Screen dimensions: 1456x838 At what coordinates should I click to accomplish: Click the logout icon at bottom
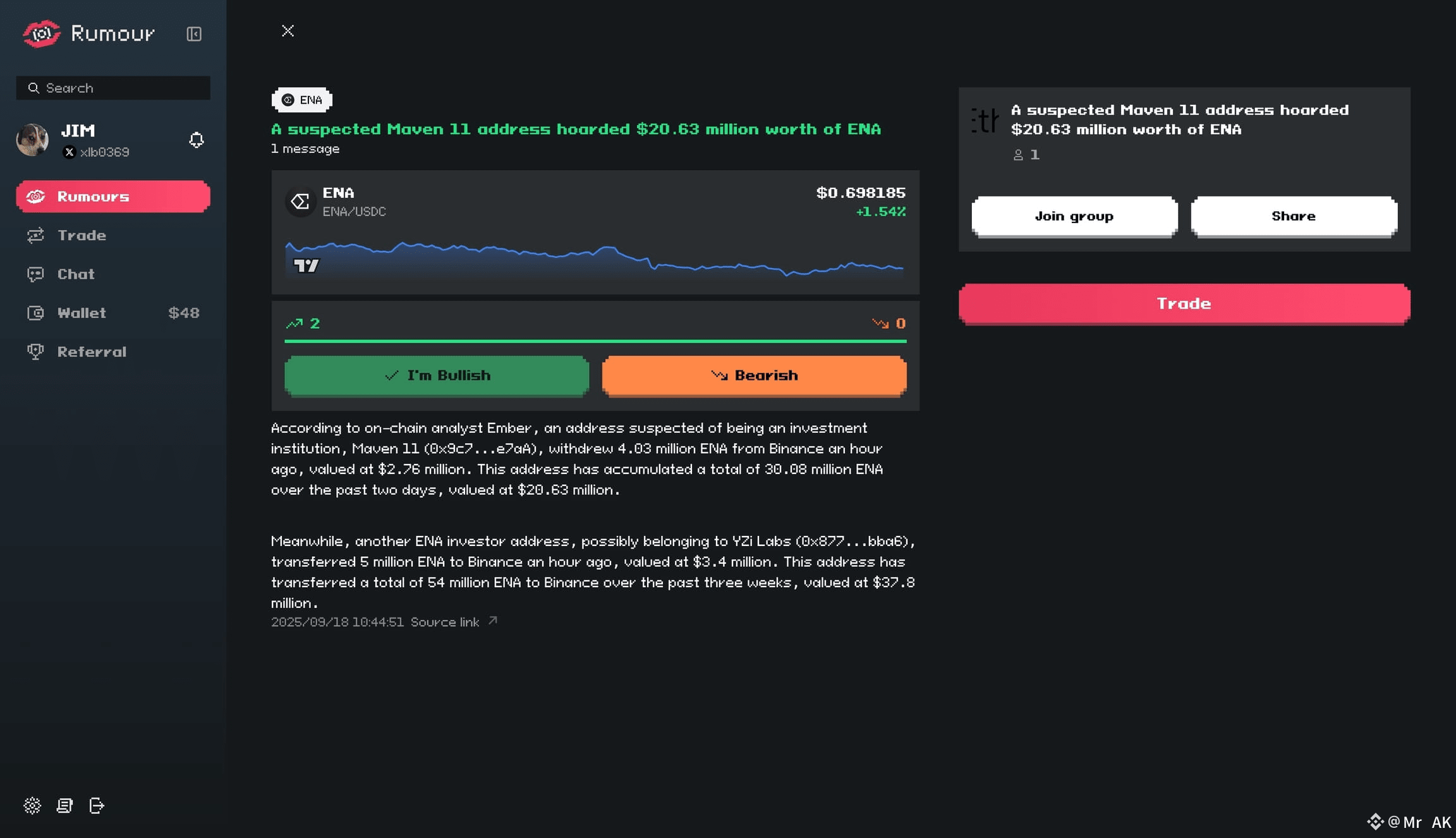click(97, 805)
